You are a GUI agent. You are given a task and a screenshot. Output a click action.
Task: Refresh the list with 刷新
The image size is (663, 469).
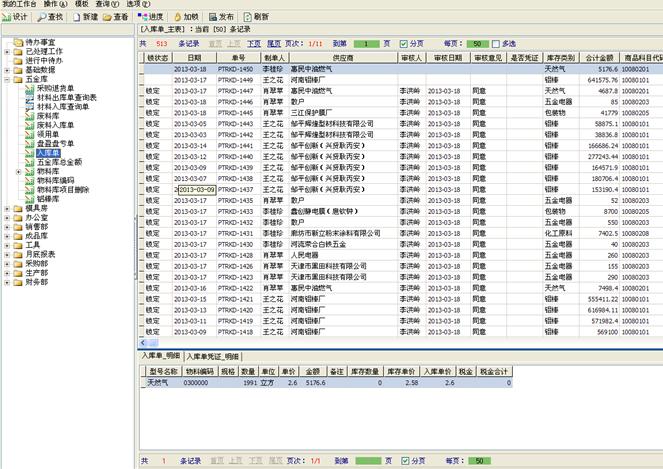pos(254,17)
